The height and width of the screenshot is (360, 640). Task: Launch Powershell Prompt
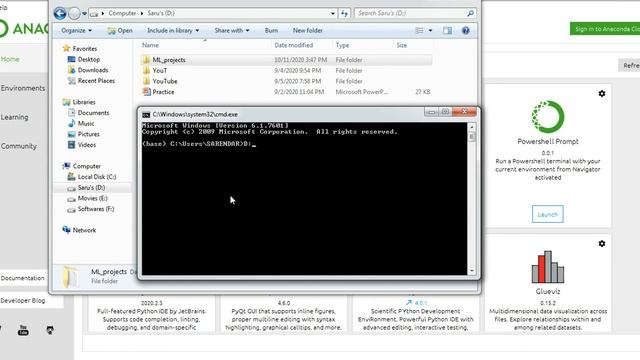[547, 214]
